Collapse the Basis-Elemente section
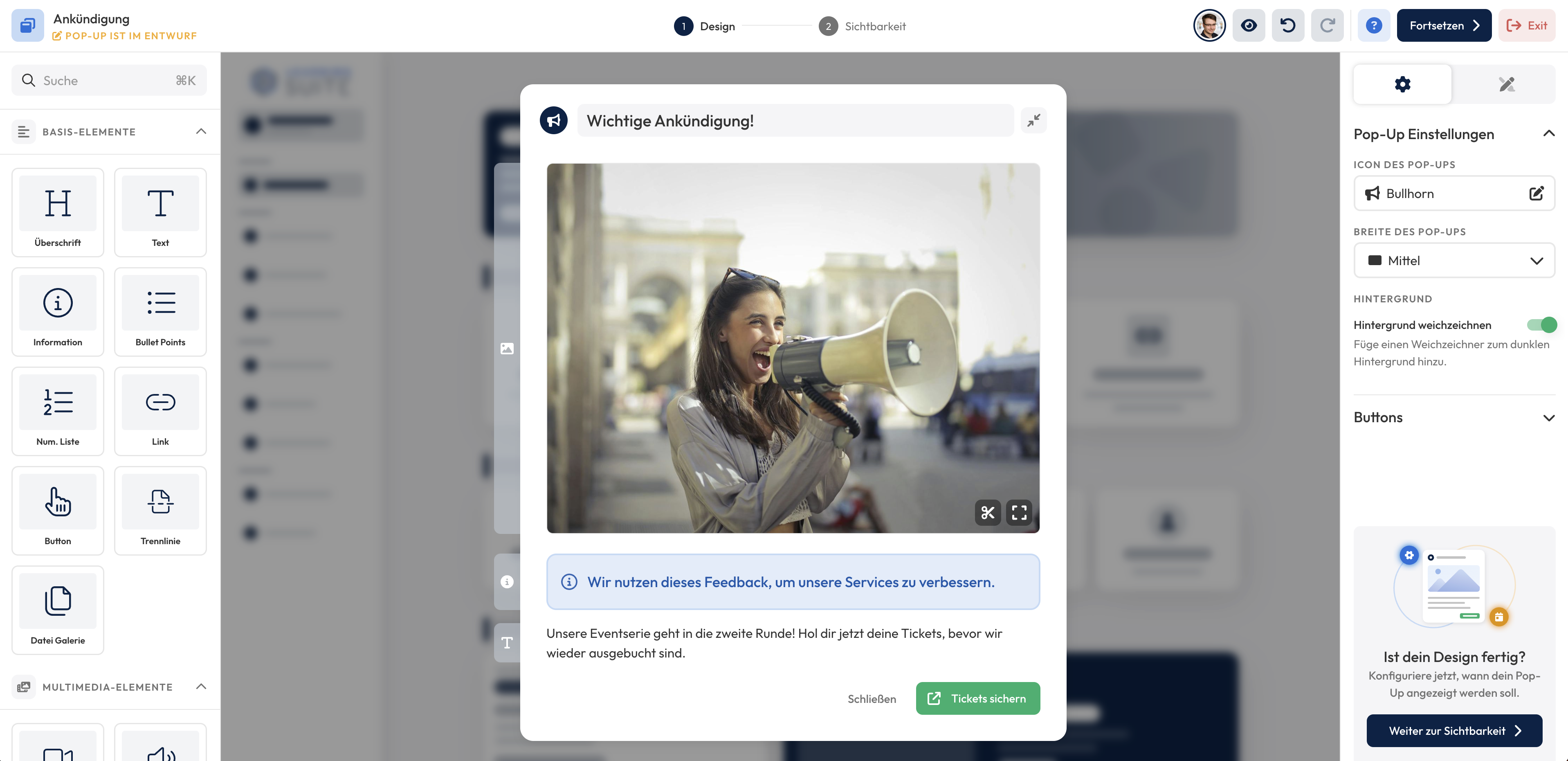This screenshot has width=1568, height=761. point(201,131)
